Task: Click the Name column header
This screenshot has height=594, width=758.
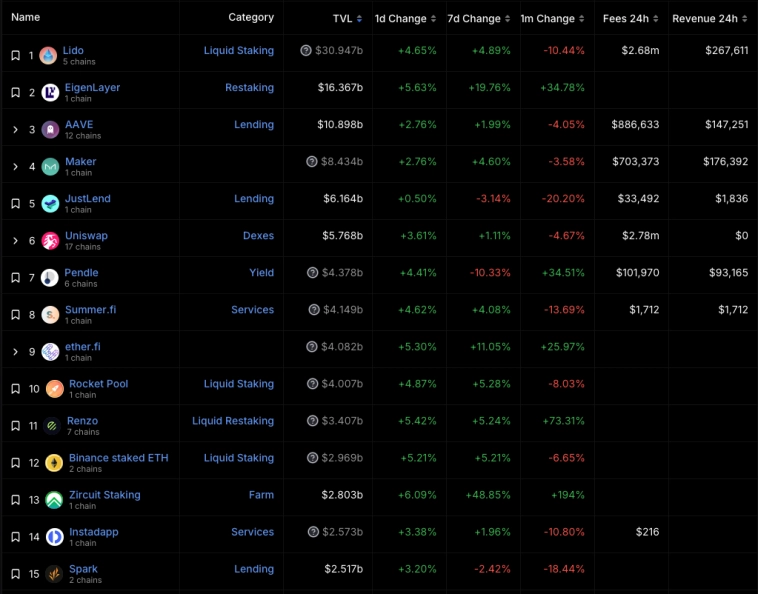Action: [26, 17]
